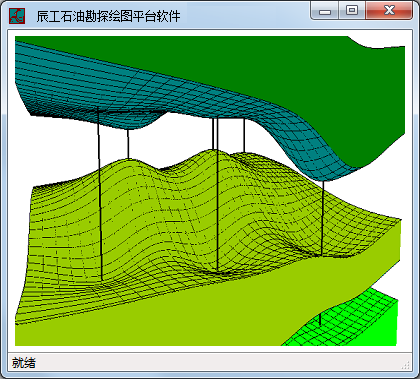Click the well line above the right yellow peak

coord(244,136)
